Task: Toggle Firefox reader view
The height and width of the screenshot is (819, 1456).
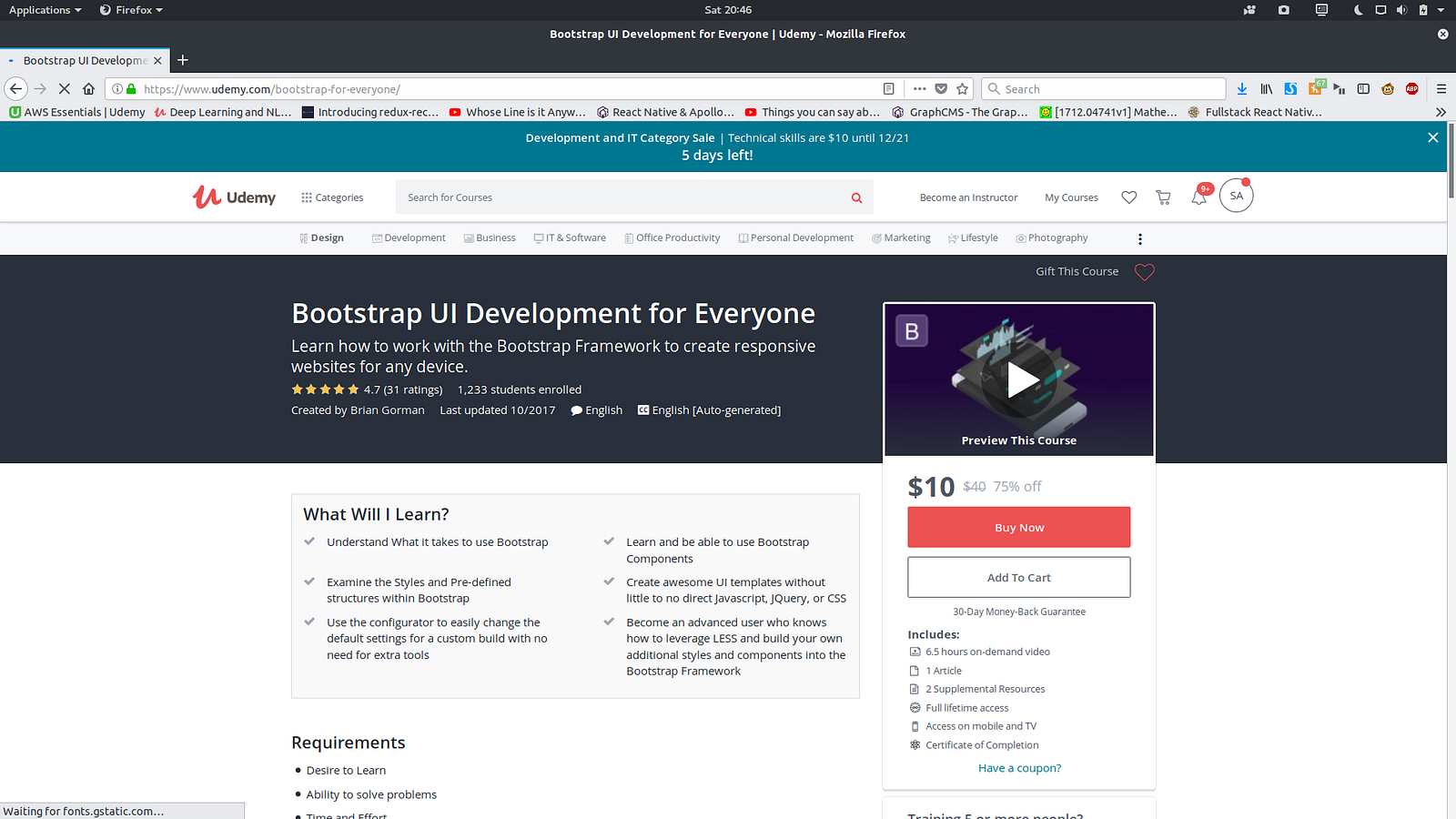Action: (889, 88)
